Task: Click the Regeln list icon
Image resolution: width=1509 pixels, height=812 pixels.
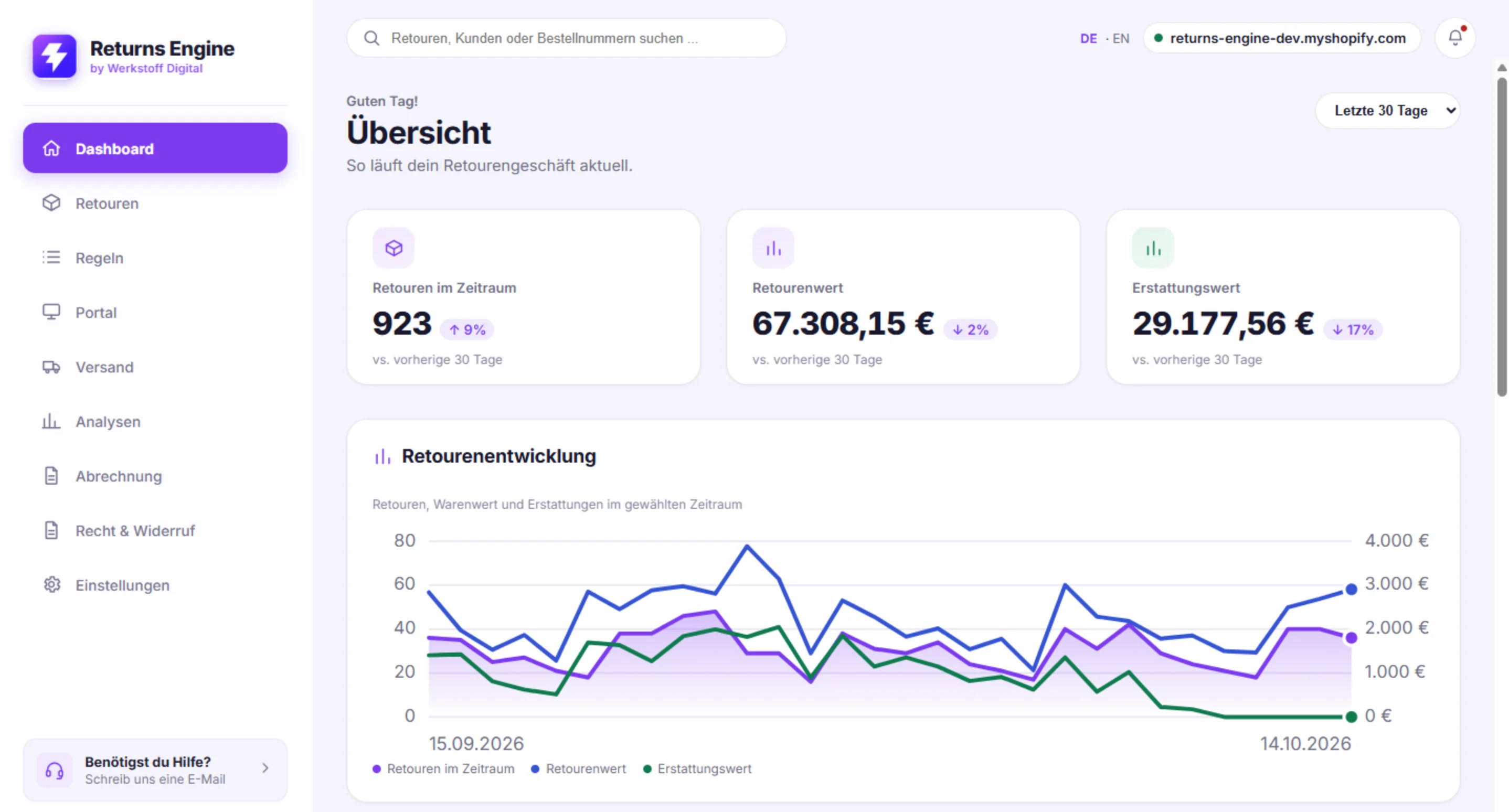Action: (51, 258)
